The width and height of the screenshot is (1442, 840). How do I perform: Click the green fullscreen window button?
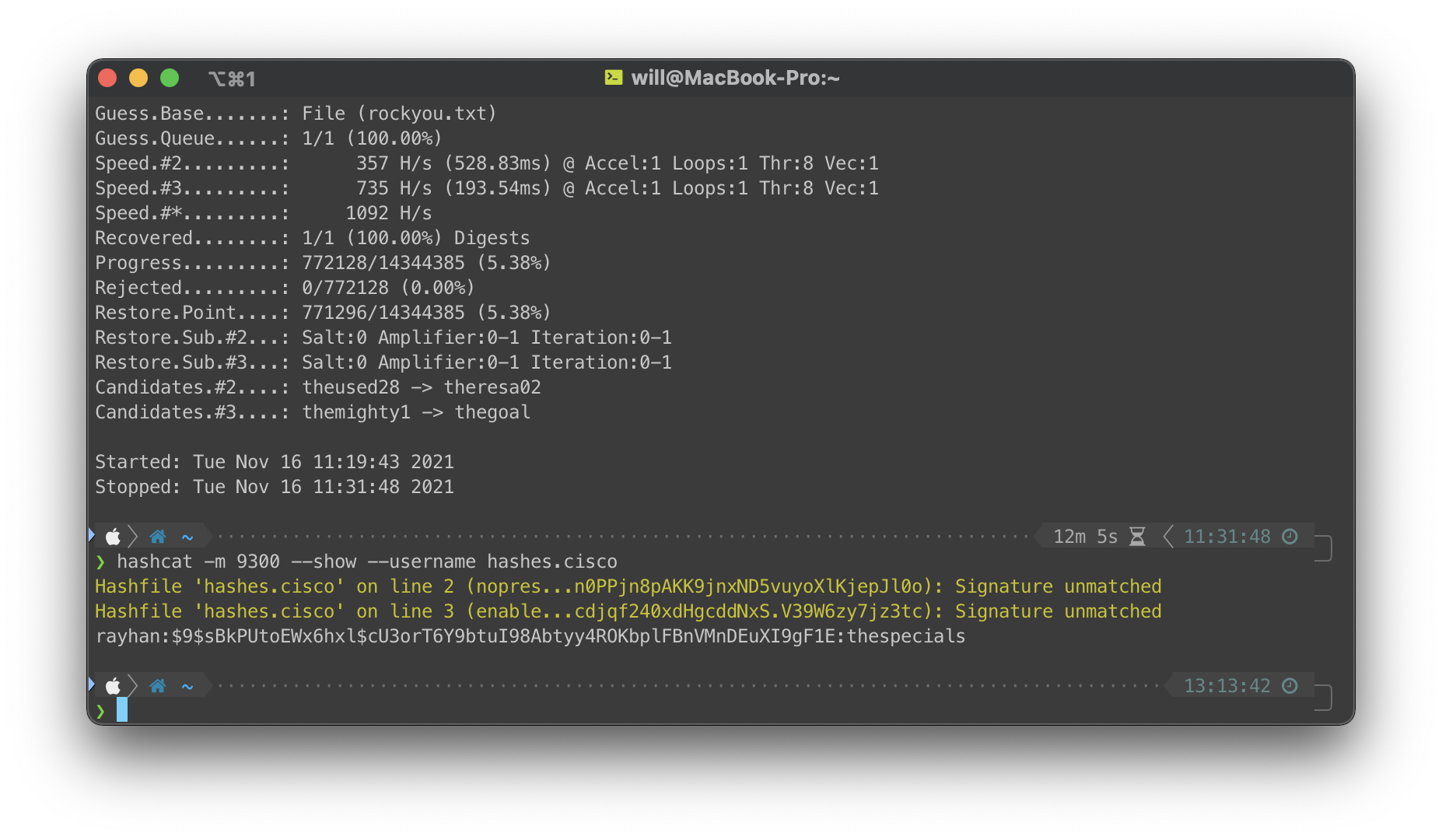click(170, 78)
